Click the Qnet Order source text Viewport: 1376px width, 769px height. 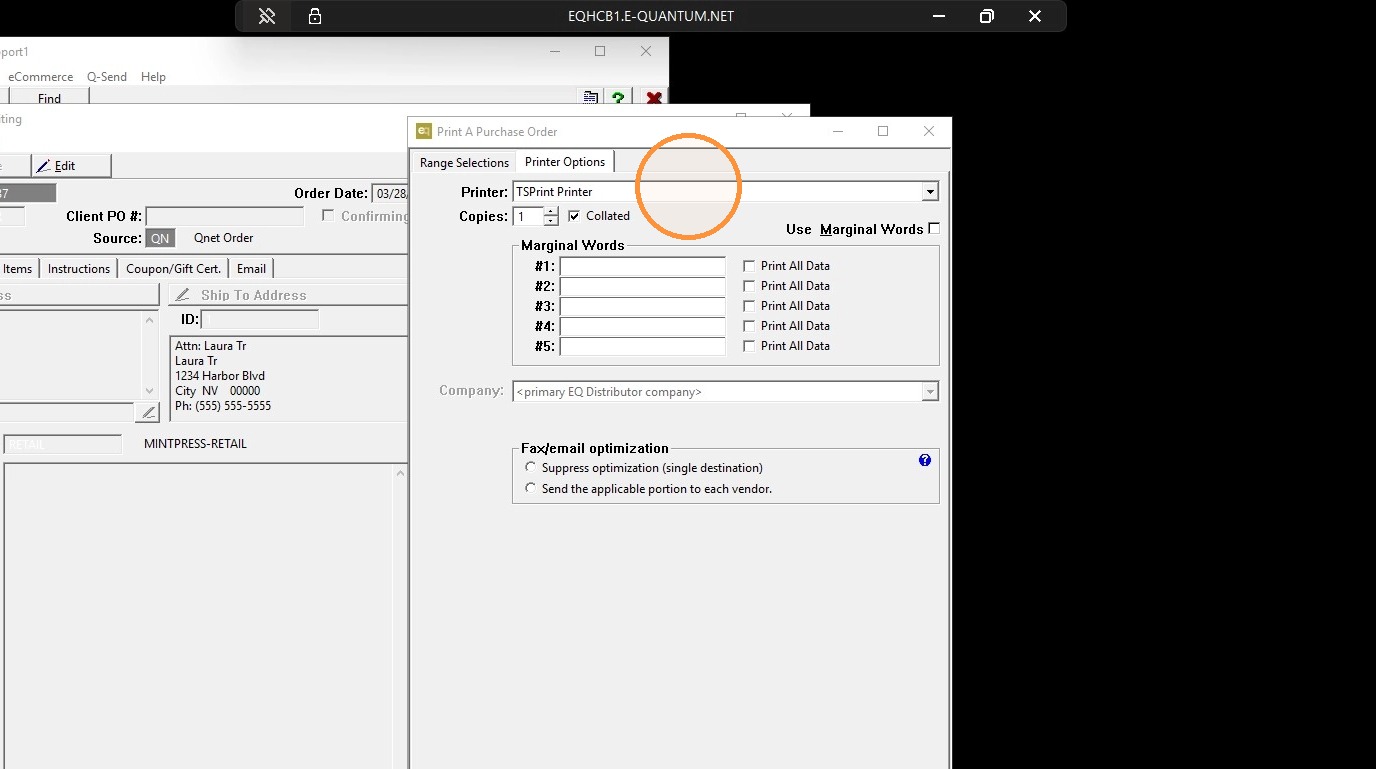point(224,238)
